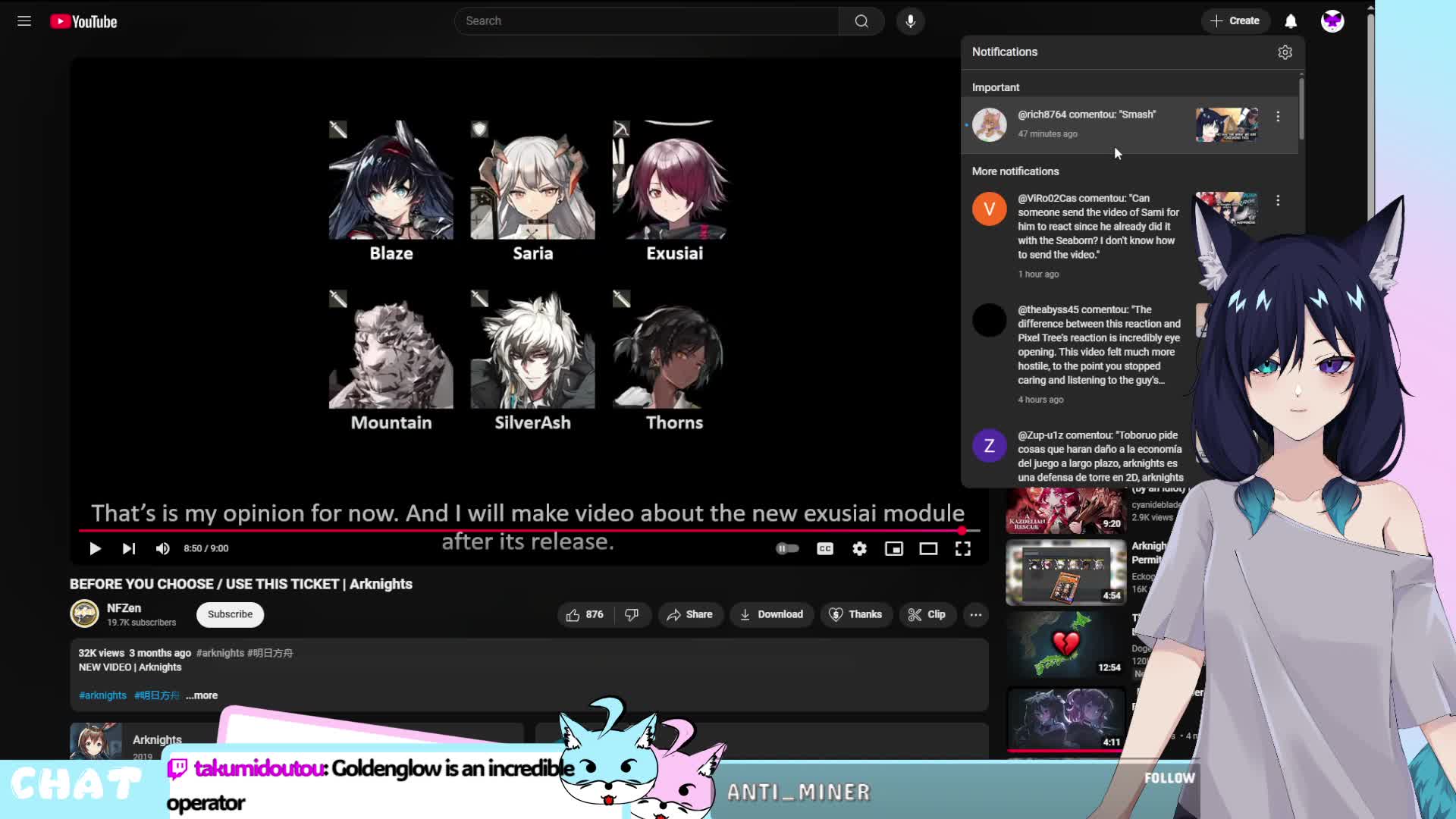Open options for ViRo02Cas notification
The height and width of the screenshot is (819, 1456).
pyautogui.click(x=1278, y=200)
